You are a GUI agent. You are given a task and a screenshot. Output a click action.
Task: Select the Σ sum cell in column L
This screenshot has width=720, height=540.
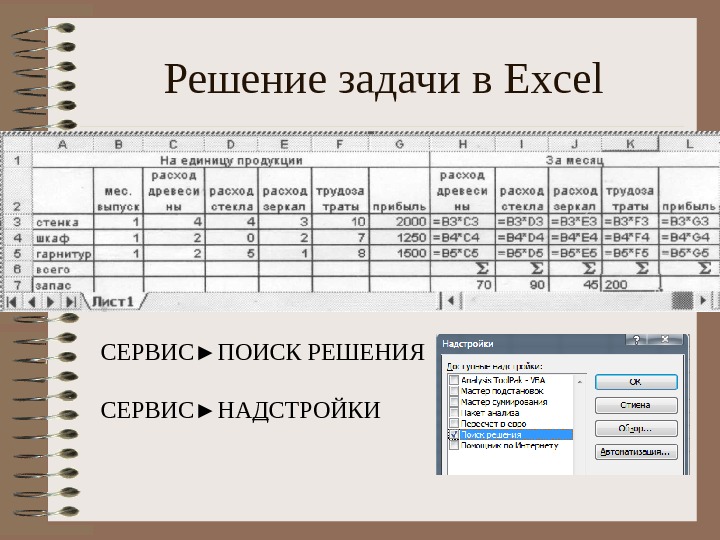[x=689, y=269]
